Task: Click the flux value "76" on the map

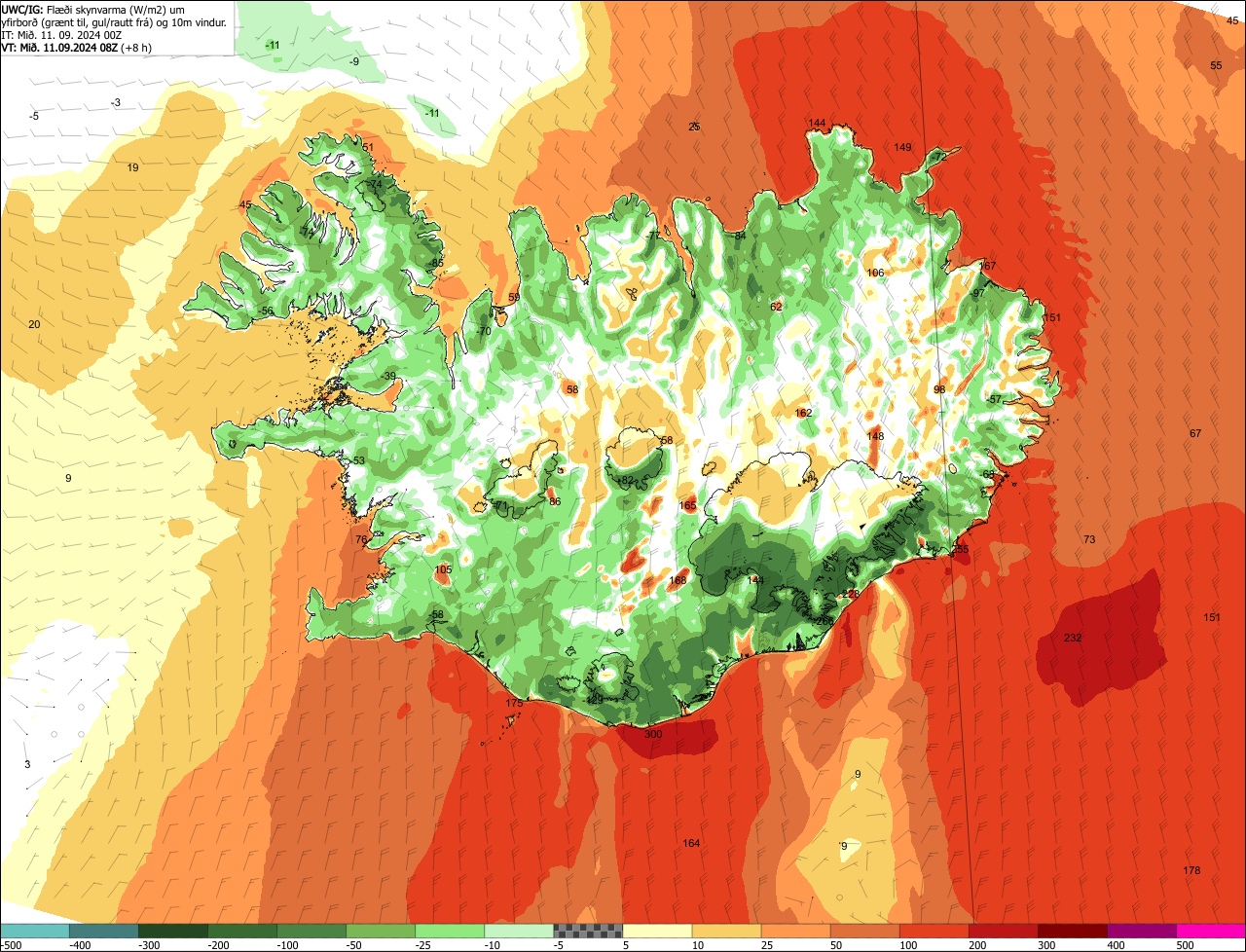Action: (x=361, y=539)
